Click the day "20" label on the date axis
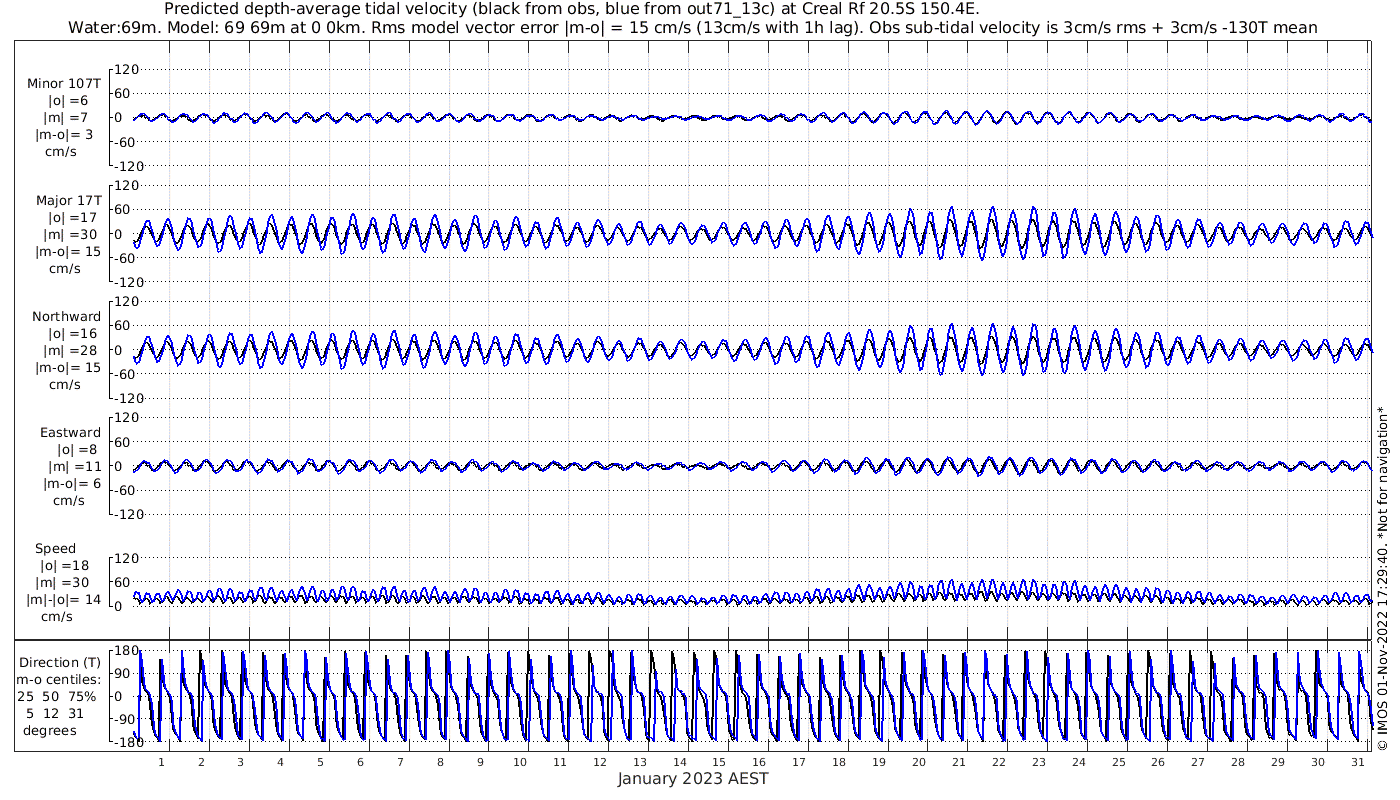Image resolution: width=1400 pixels, height=800 pixels. [918, 762]
